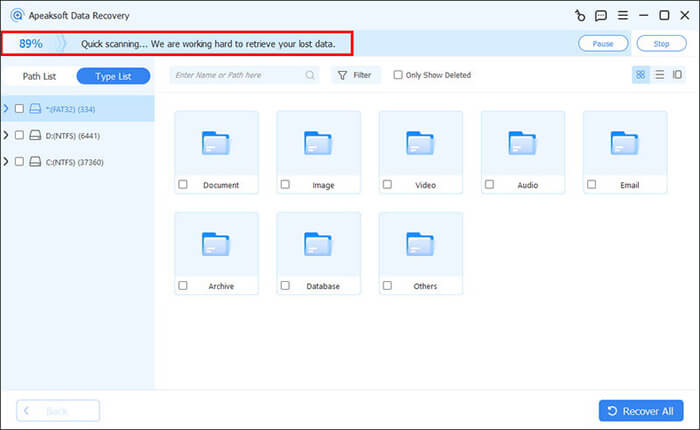The image size is (700, 430).
Task: Go Back to previous screen
Action: (58, 411)
